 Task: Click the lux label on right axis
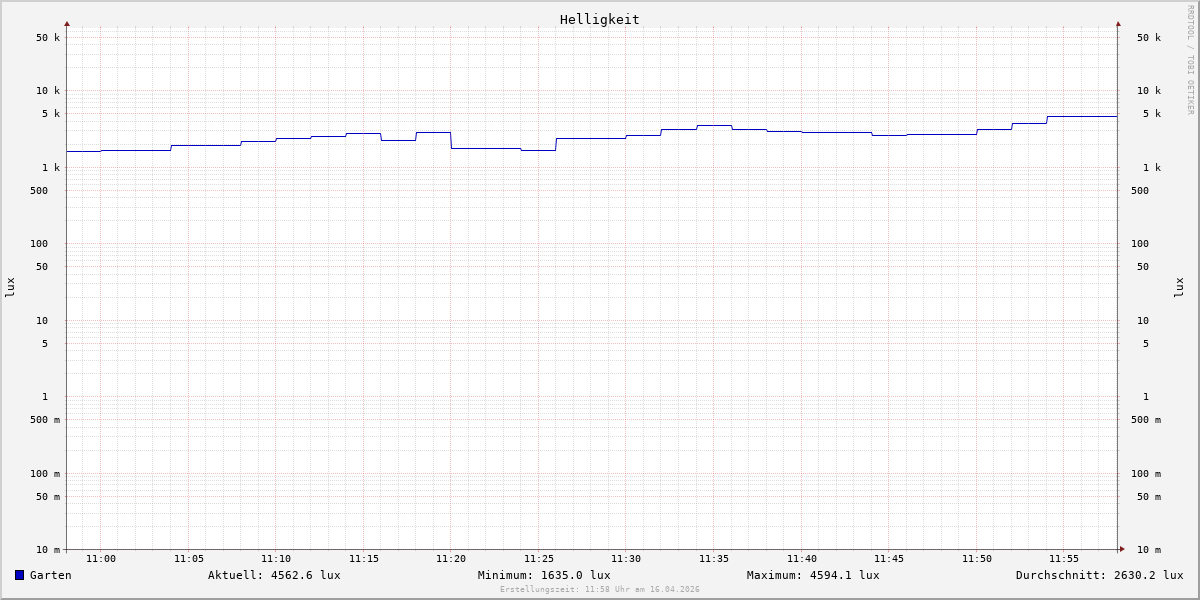tap(1180, 287)
